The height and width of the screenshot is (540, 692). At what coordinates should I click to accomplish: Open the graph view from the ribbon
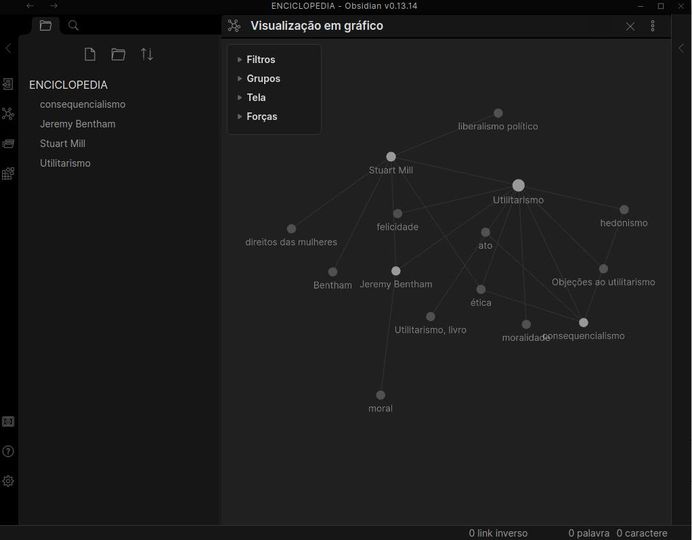click(x=8, y=114)
